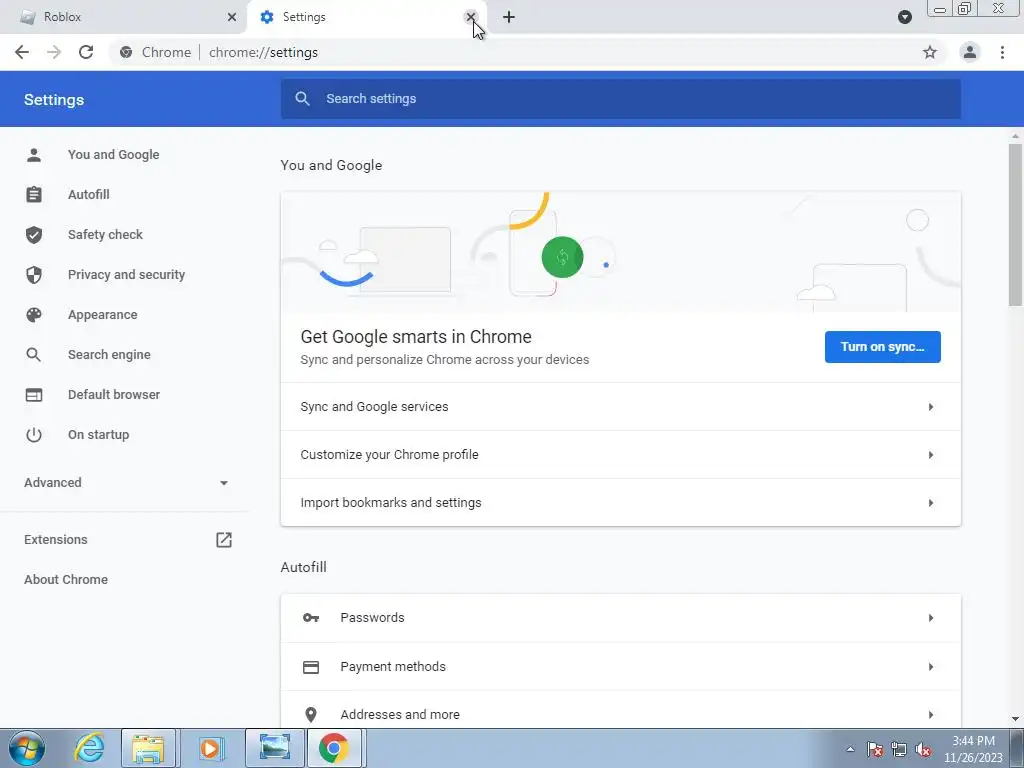Go back using the browser back arrow
The width and height of the screenshot is (1024, 768).
coord(22,52)
